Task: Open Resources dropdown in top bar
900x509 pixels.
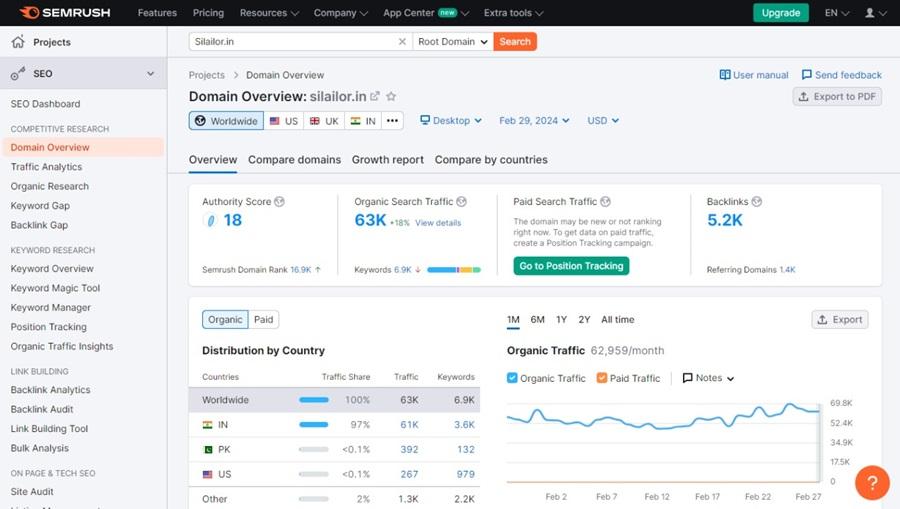Action: coord(269,13)
